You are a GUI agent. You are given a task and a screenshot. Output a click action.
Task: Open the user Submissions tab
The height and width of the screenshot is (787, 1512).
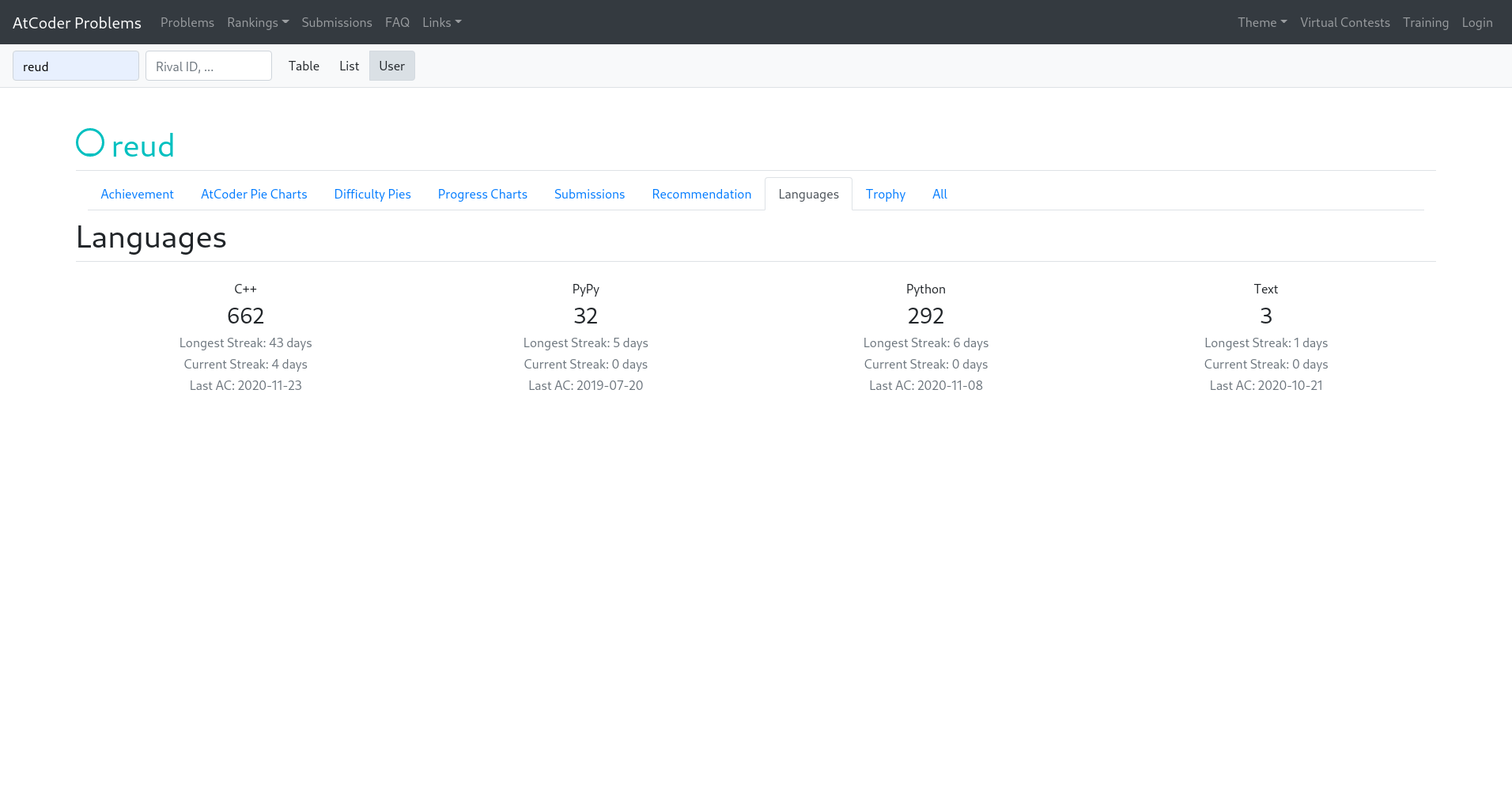(x=589, y=194)
